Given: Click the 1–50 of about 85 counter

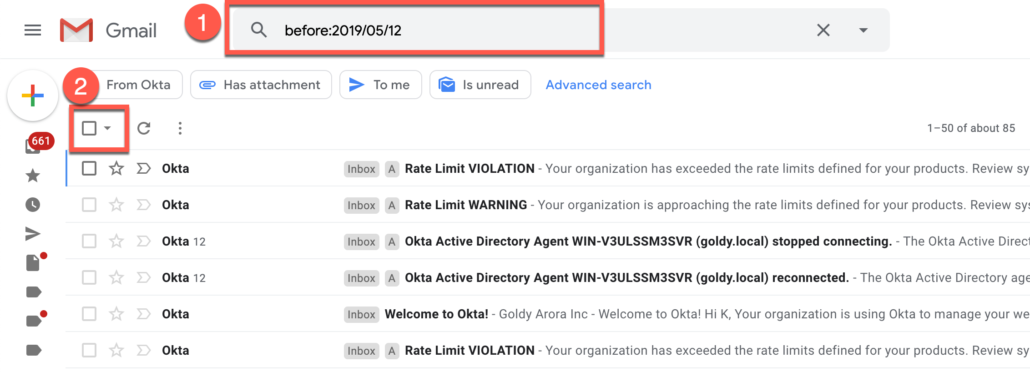Looking at the screenshot, I should pos(971,128).
